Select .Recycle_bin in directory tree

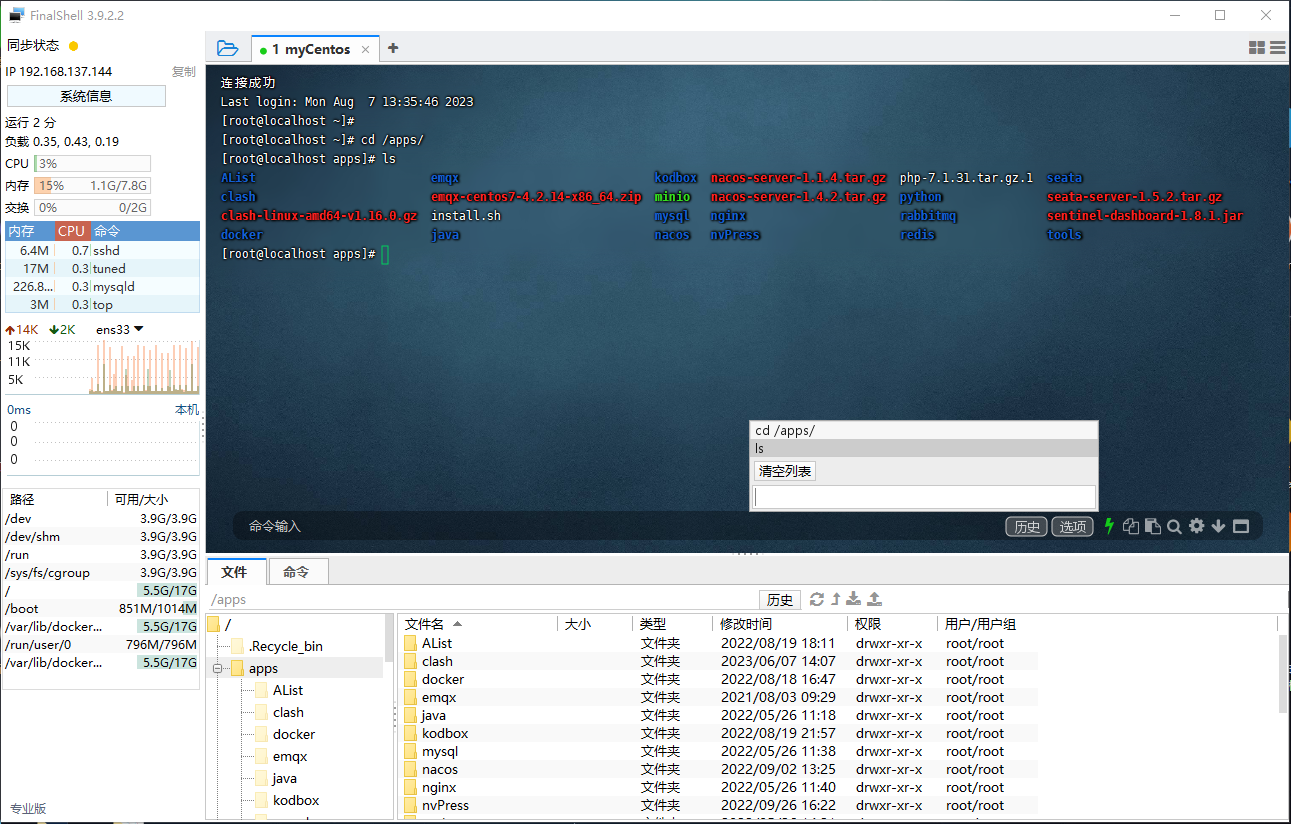pos(285,646)
